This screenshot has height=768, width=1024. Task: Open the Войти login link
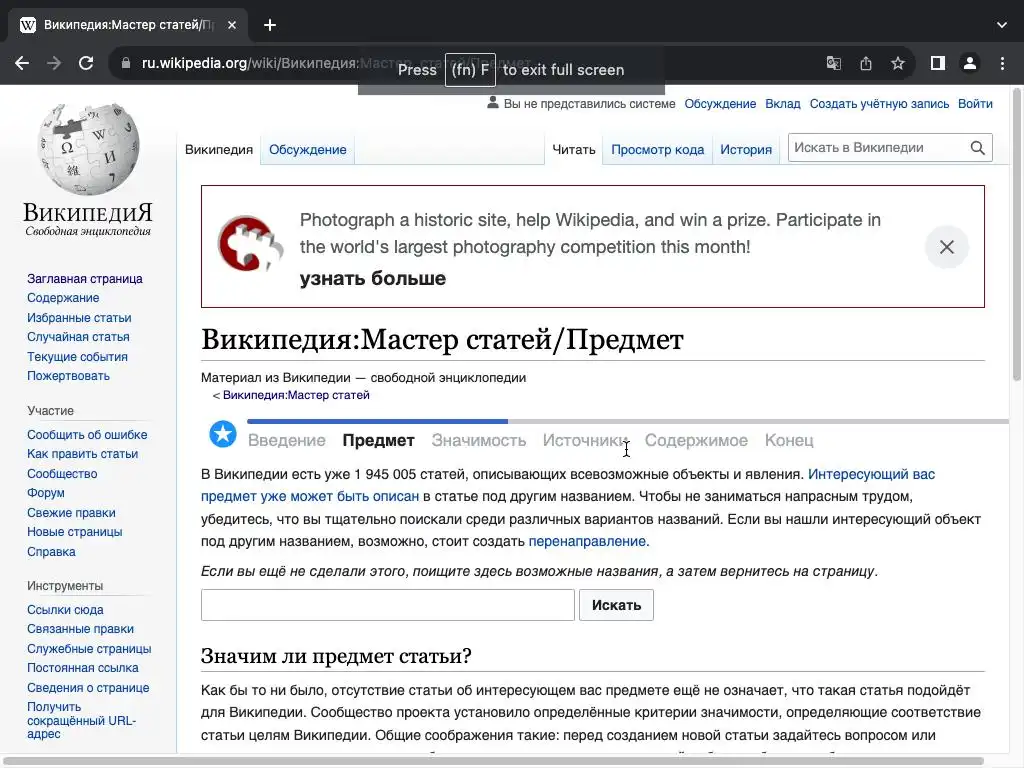click(975, 104)
